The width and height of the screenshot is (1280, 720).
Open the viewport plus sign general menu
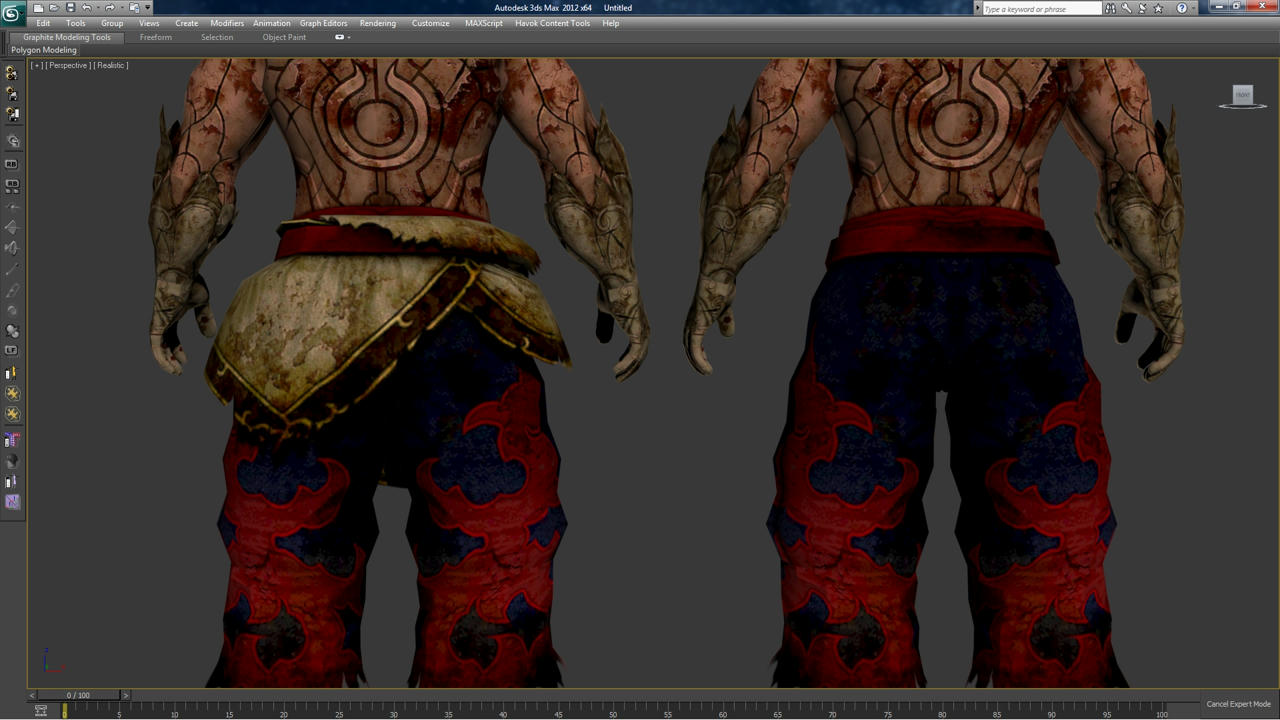tap(37, 65)
